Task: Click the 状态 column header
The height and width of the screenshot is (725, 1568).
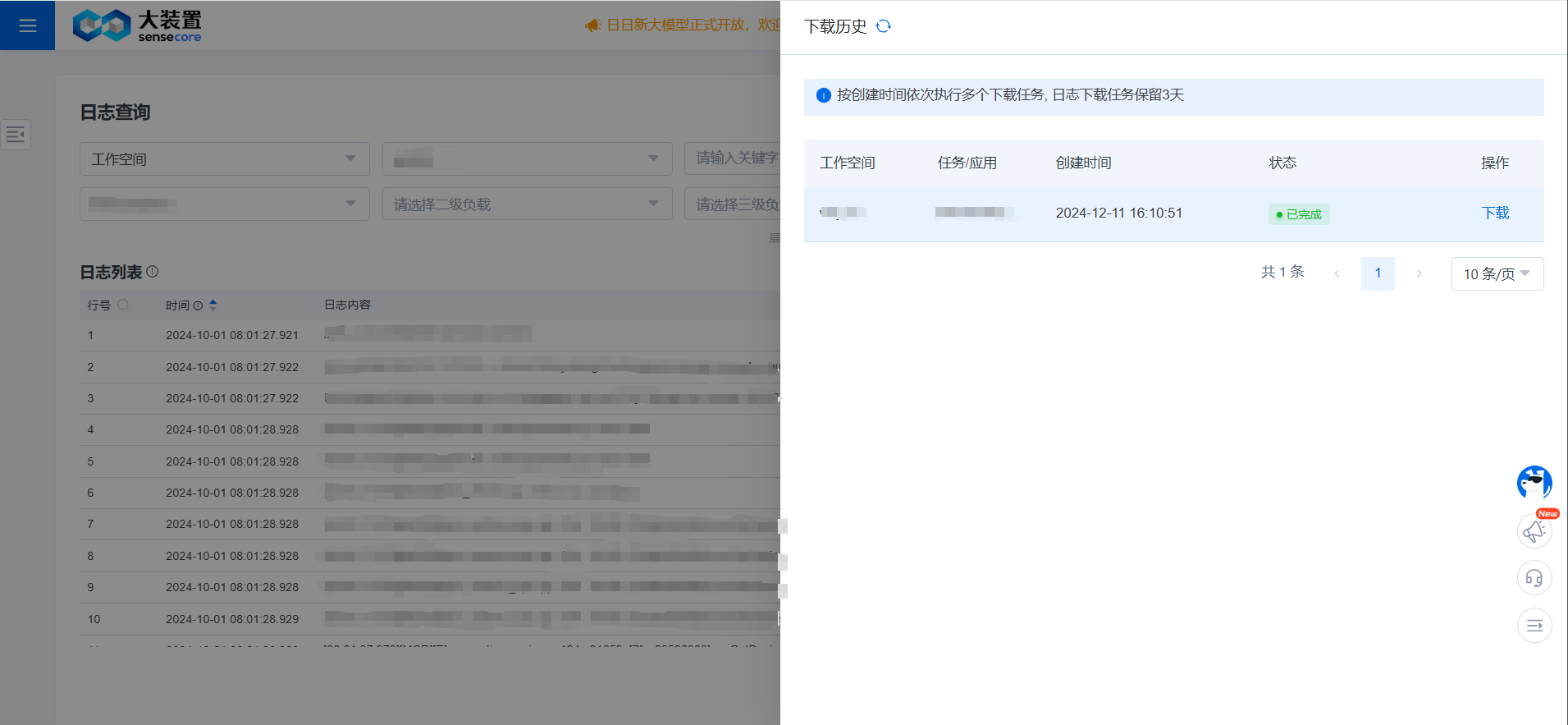Action: [x=1282, y=163]
